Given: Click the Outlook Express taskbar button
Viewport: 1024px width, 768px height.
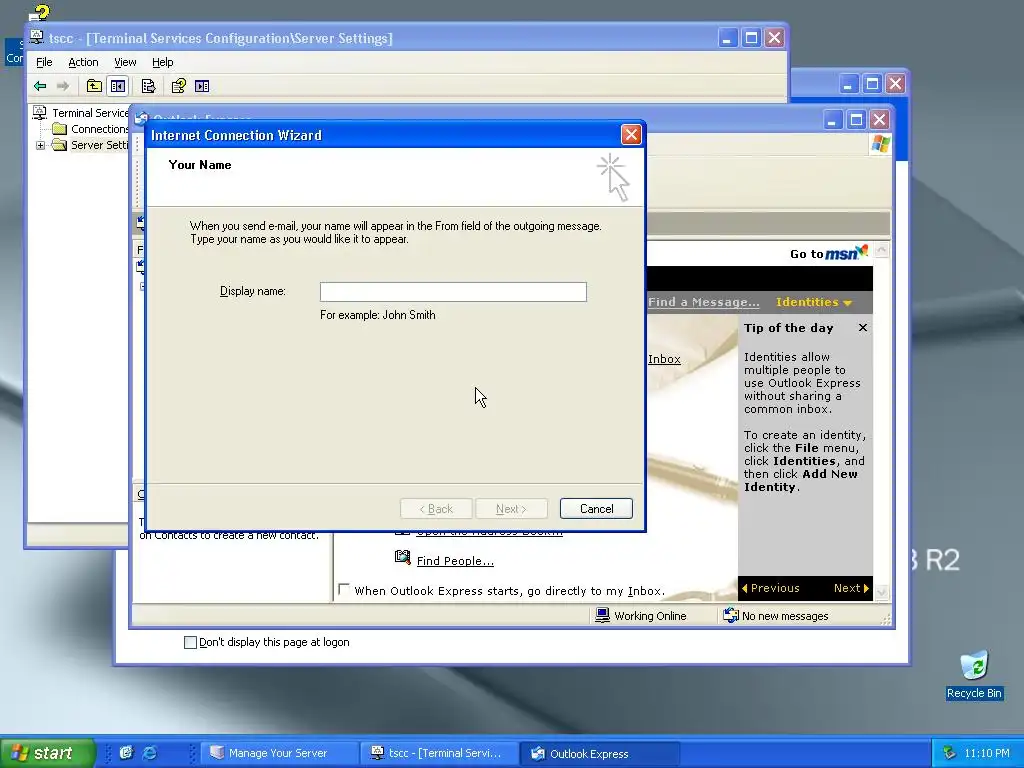Looking at the screenshot, I should pos(599,753).
